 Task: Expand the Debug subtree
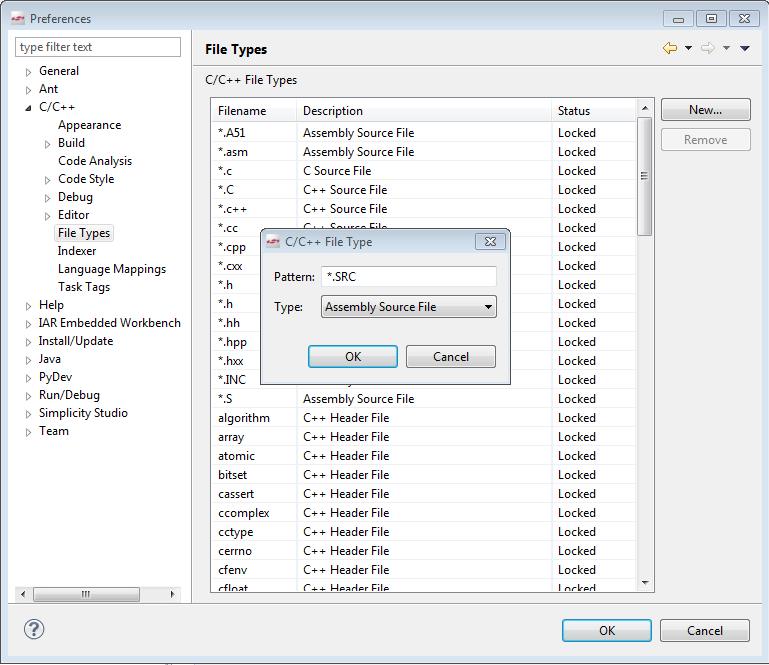click(48, 198)
